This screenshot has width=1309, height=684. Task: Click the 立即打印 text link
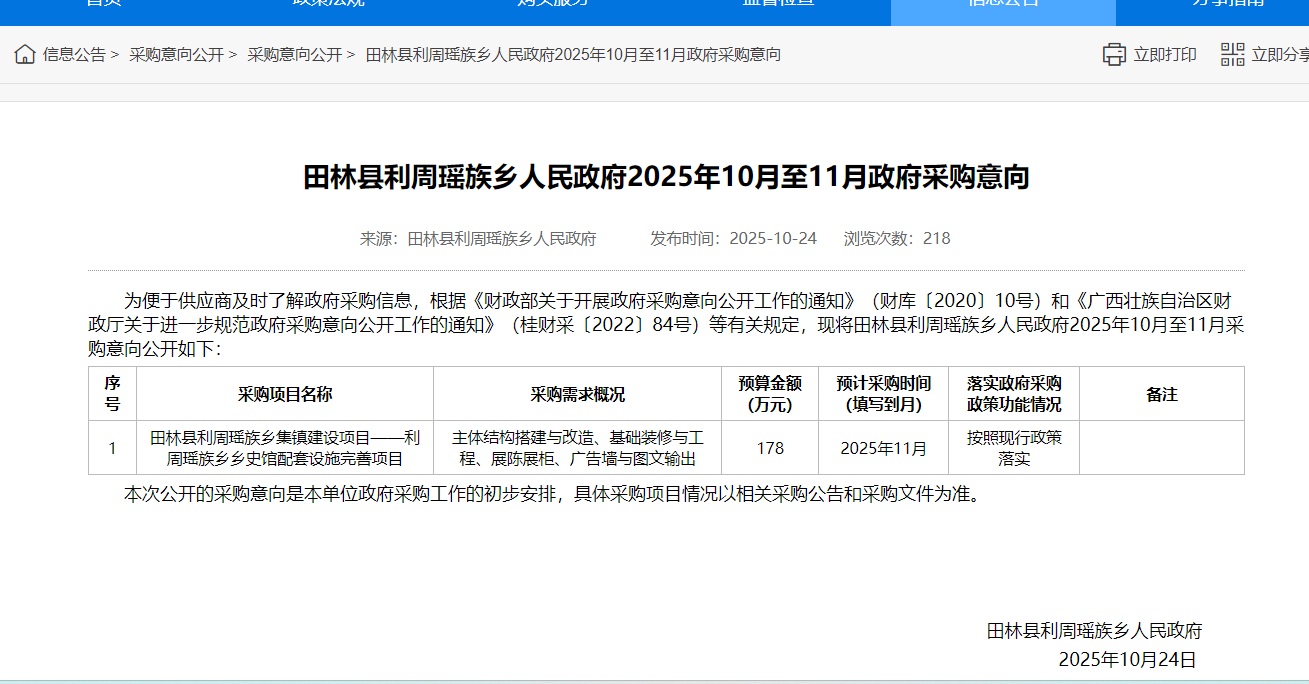coord(1164,55)
